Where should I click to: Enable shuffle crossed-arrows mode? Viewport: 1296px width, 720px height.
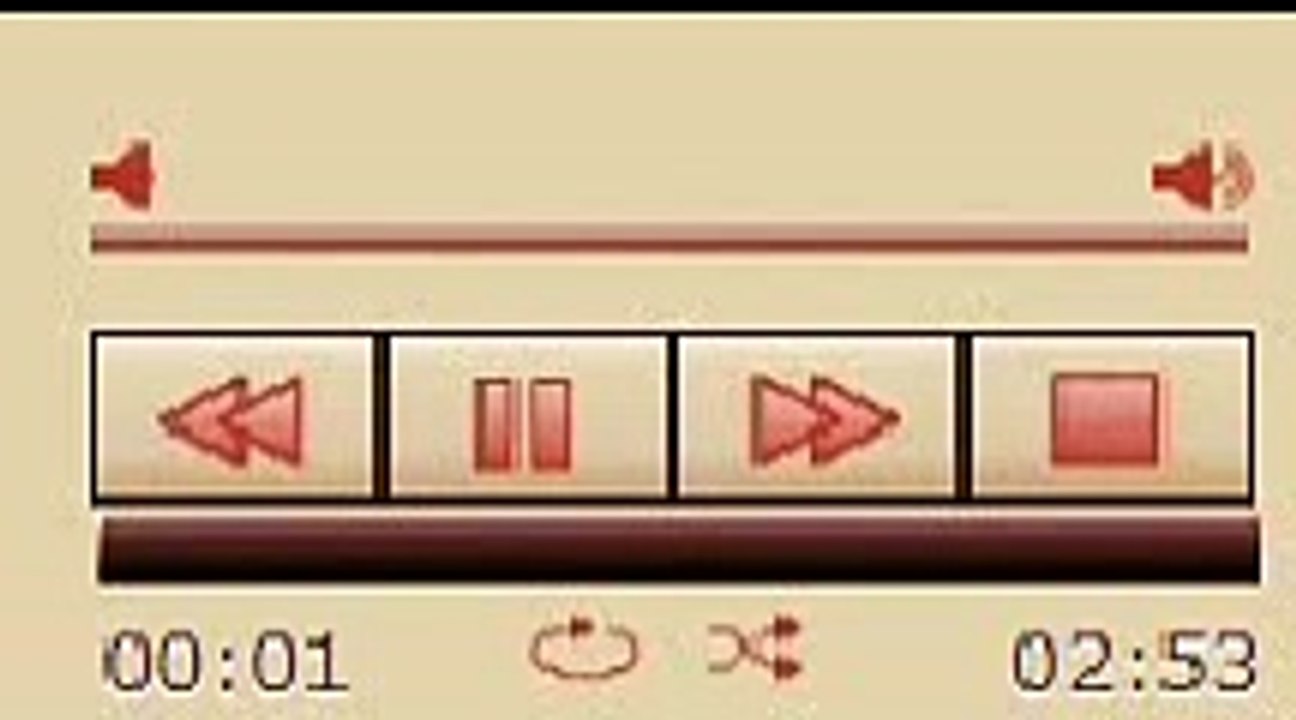[x=755, y=648]
